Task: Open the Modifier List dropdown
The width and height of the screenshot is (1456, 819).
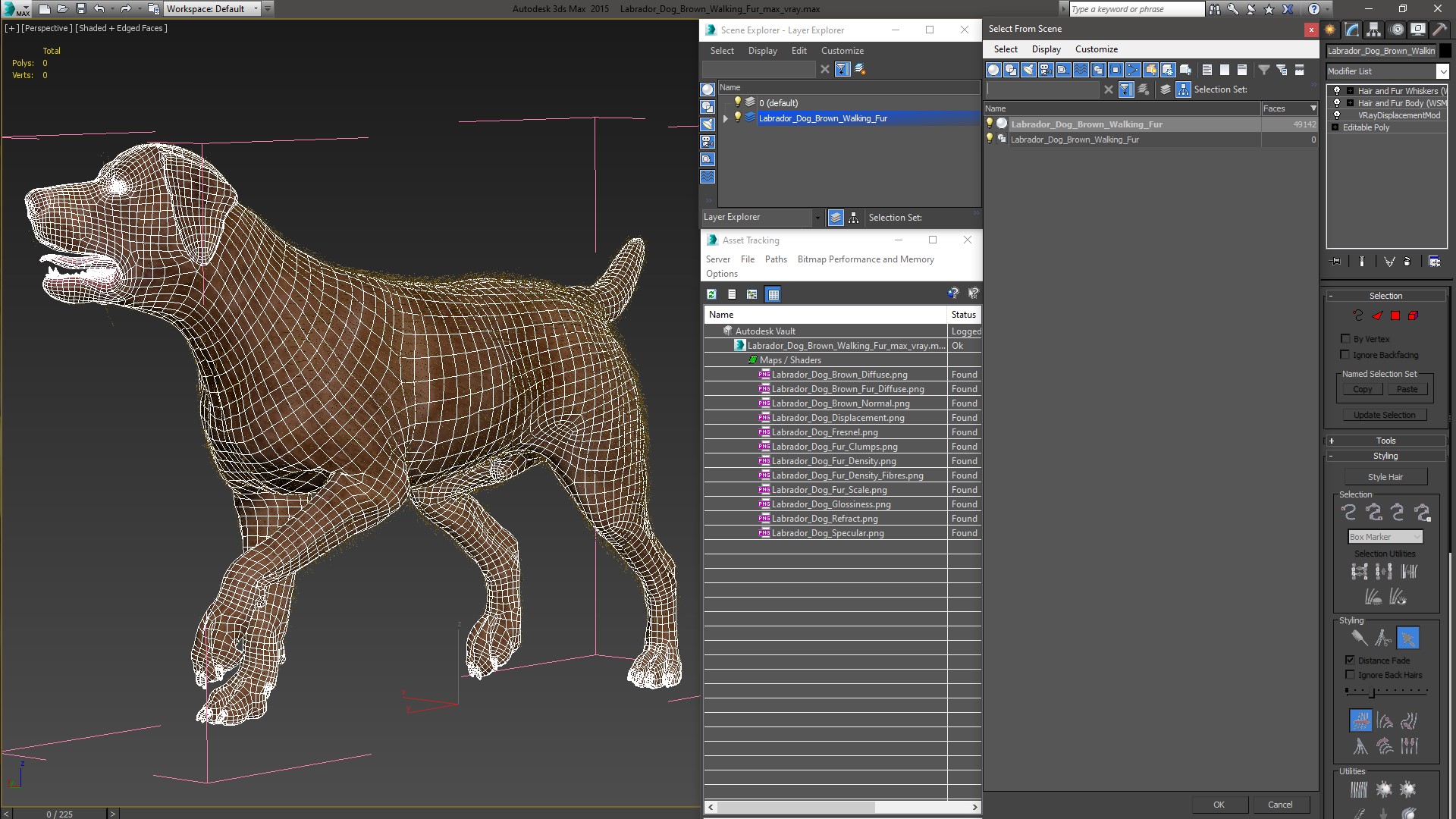Action: 1442,71
